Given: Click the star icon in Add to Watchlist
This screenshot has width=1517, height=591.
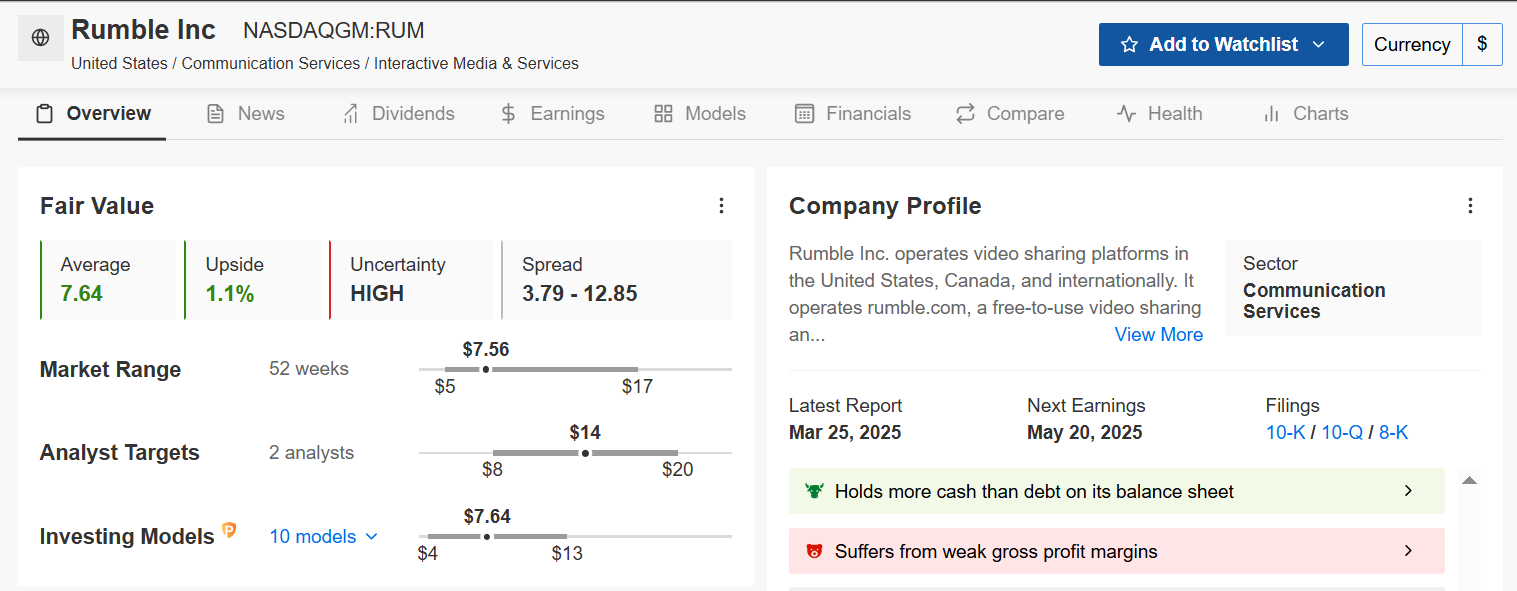Looking at the screenshot, I should click(x=1129, y=45).
